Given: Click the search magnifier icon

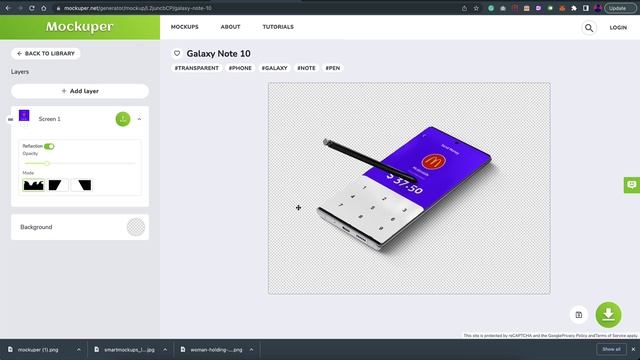Looking at the screenshot, I should (589, 28).
